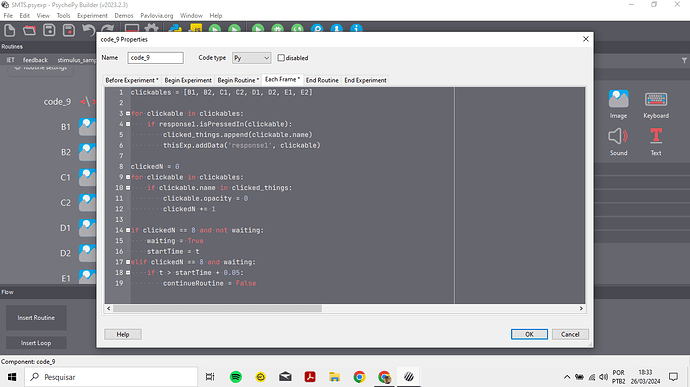Add a Keyboard component from the panel

pyautogui.click(x=656, y=104)
